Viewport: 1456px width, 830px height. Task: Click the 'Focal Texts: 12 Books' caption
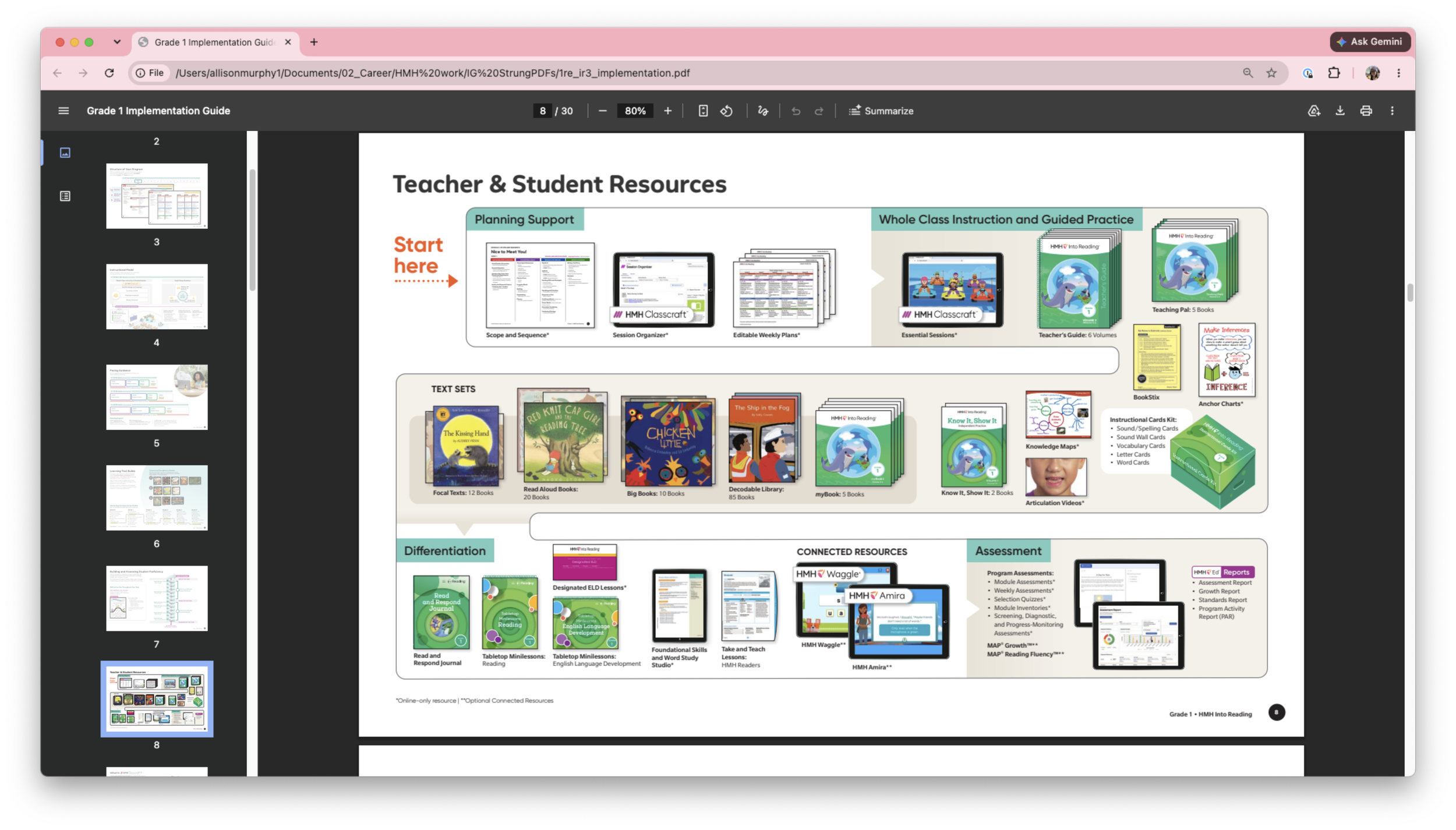coord(463,493)
